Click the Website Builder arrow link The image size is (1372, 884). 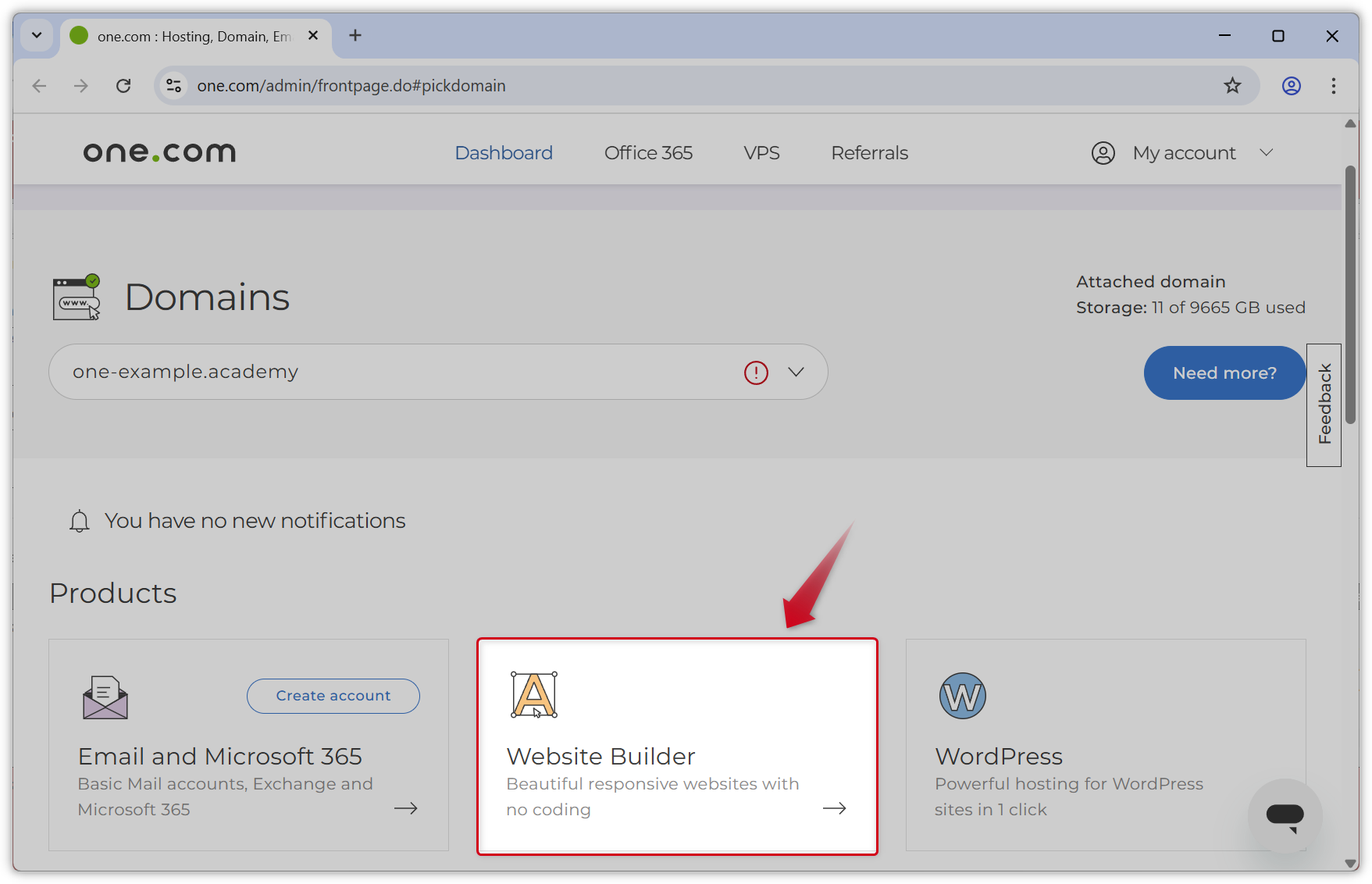pyautogui.click(x=833, y=808)
